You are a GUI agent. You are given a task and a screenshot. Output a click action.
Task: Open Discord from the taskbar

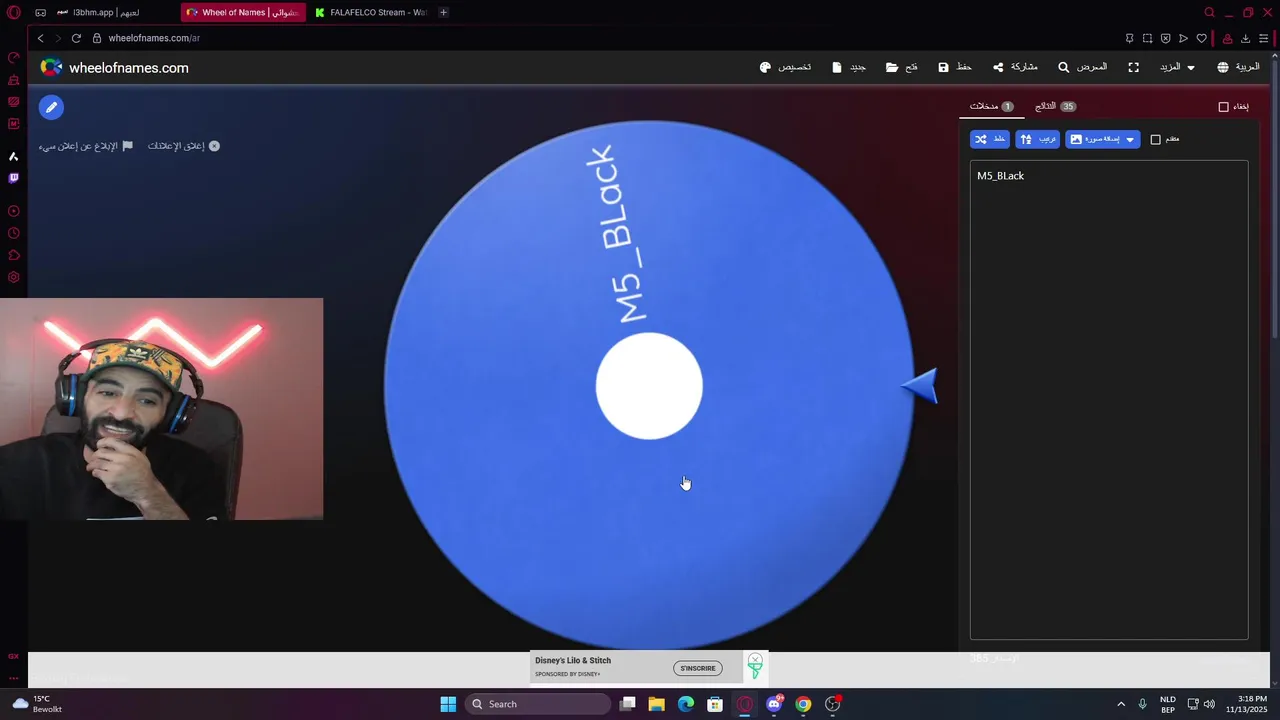pyautogui.click(x=774, y=704)
